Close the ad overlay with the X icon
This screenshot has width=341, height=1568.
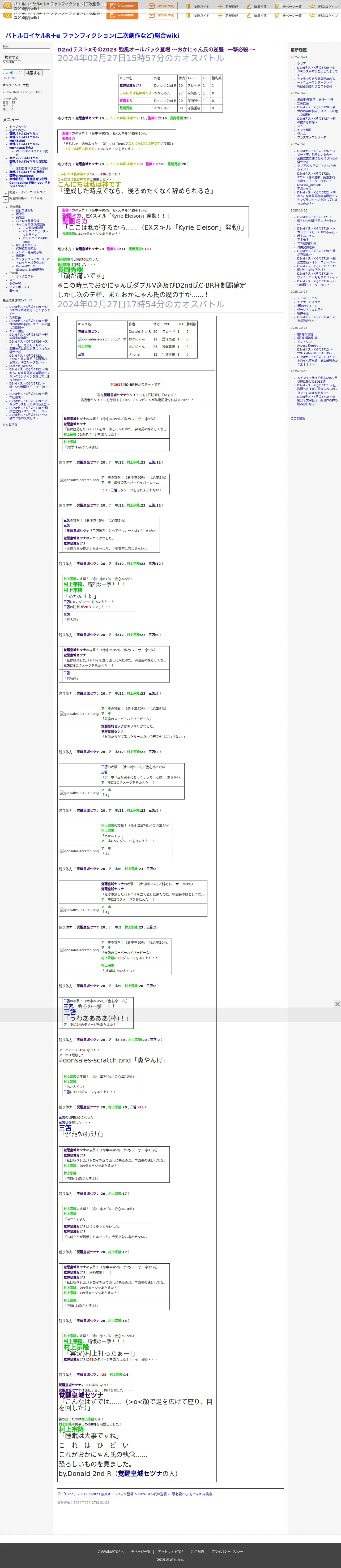(337, 1004)
